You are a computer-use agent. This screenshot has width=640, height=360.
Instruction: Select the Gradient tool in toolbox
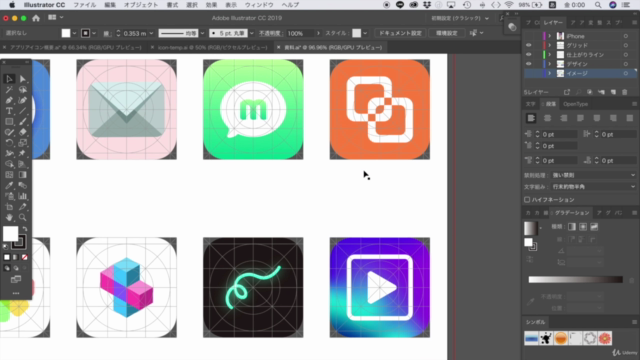(22, 174)
